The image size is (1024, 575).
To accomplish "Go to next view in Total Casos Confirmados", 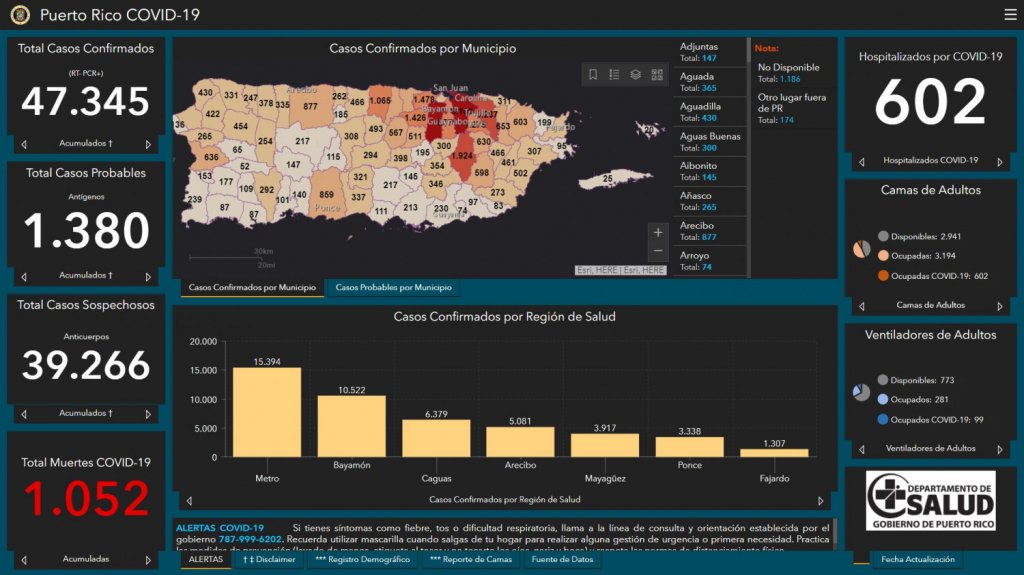I will [x=148, y=144].
